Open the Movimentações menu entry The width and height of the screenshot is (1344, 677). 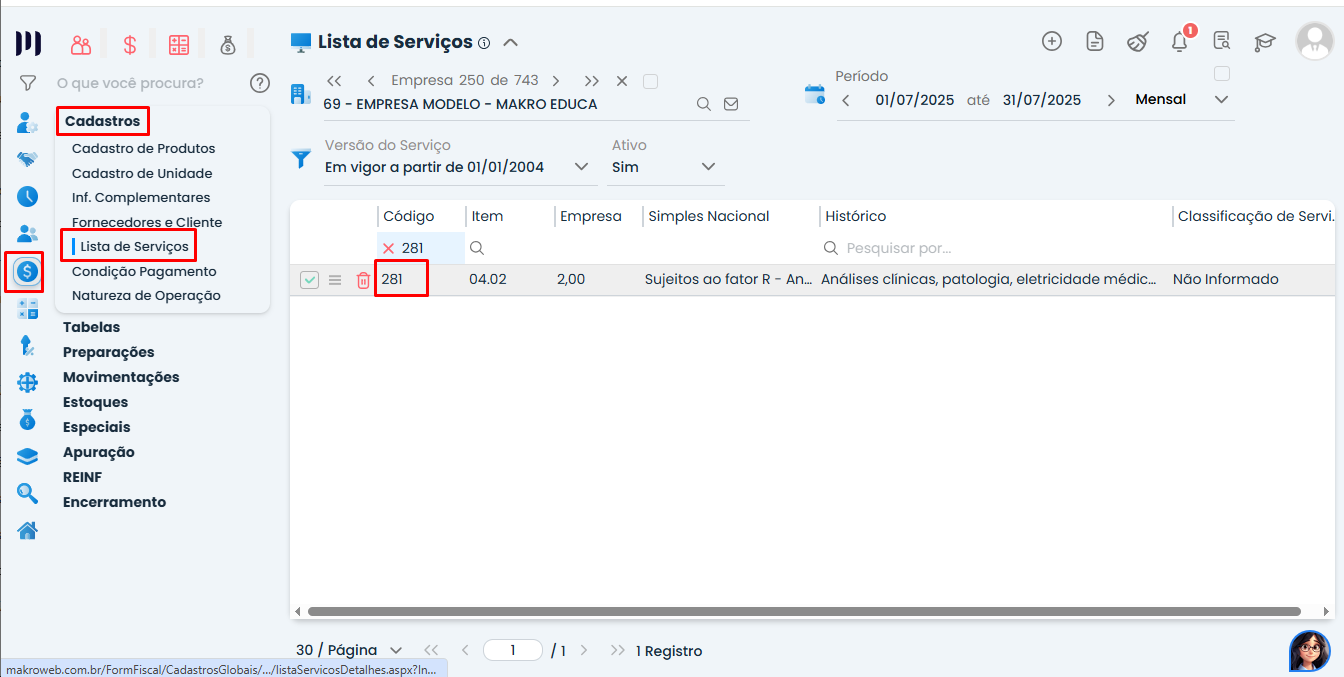121,377
